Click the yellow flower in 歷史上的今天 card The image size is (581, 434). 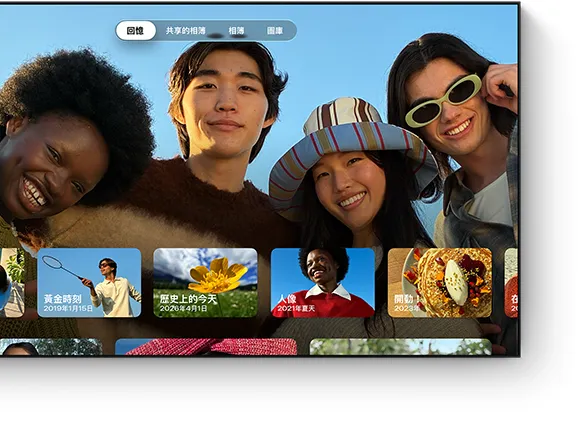pos(218,276)
